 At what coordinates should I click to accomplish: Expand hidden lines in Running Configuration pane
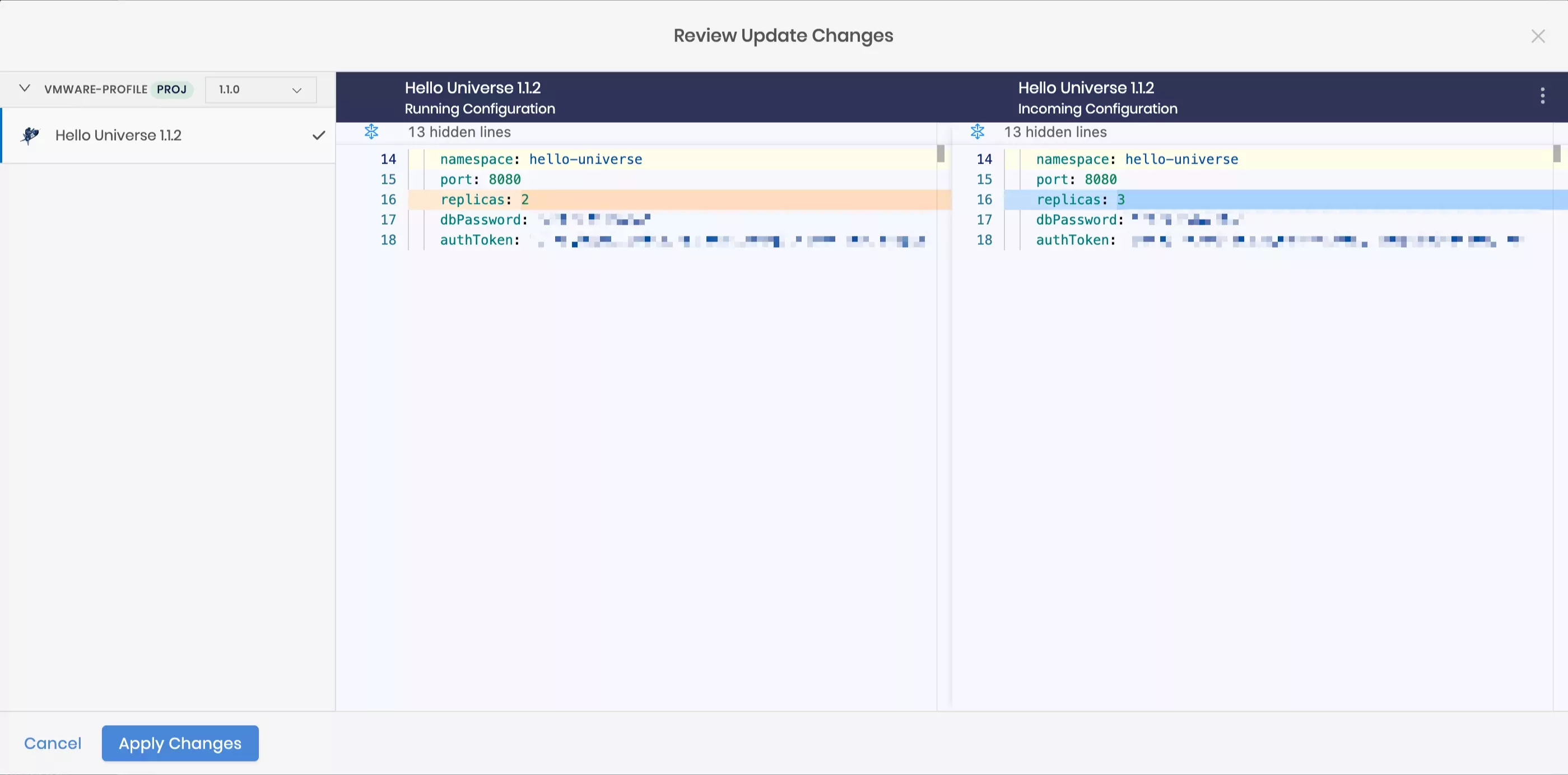[371, 132]
